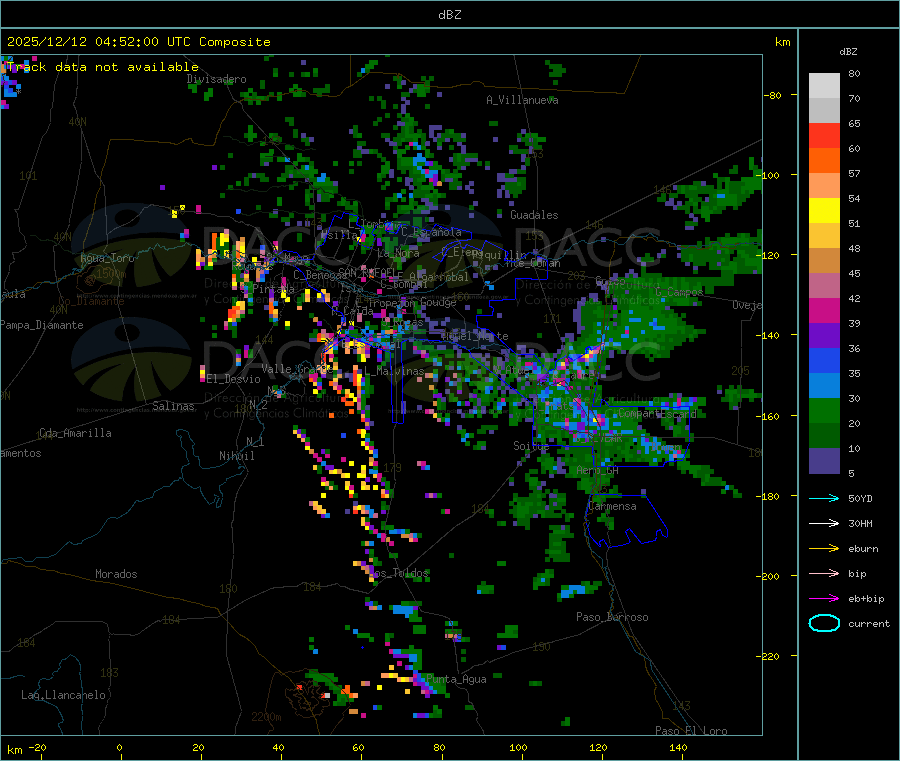Select the magenta 42-39 dBZ legend swatch
This screenshot has width=900, height=761.
[824, 310]
